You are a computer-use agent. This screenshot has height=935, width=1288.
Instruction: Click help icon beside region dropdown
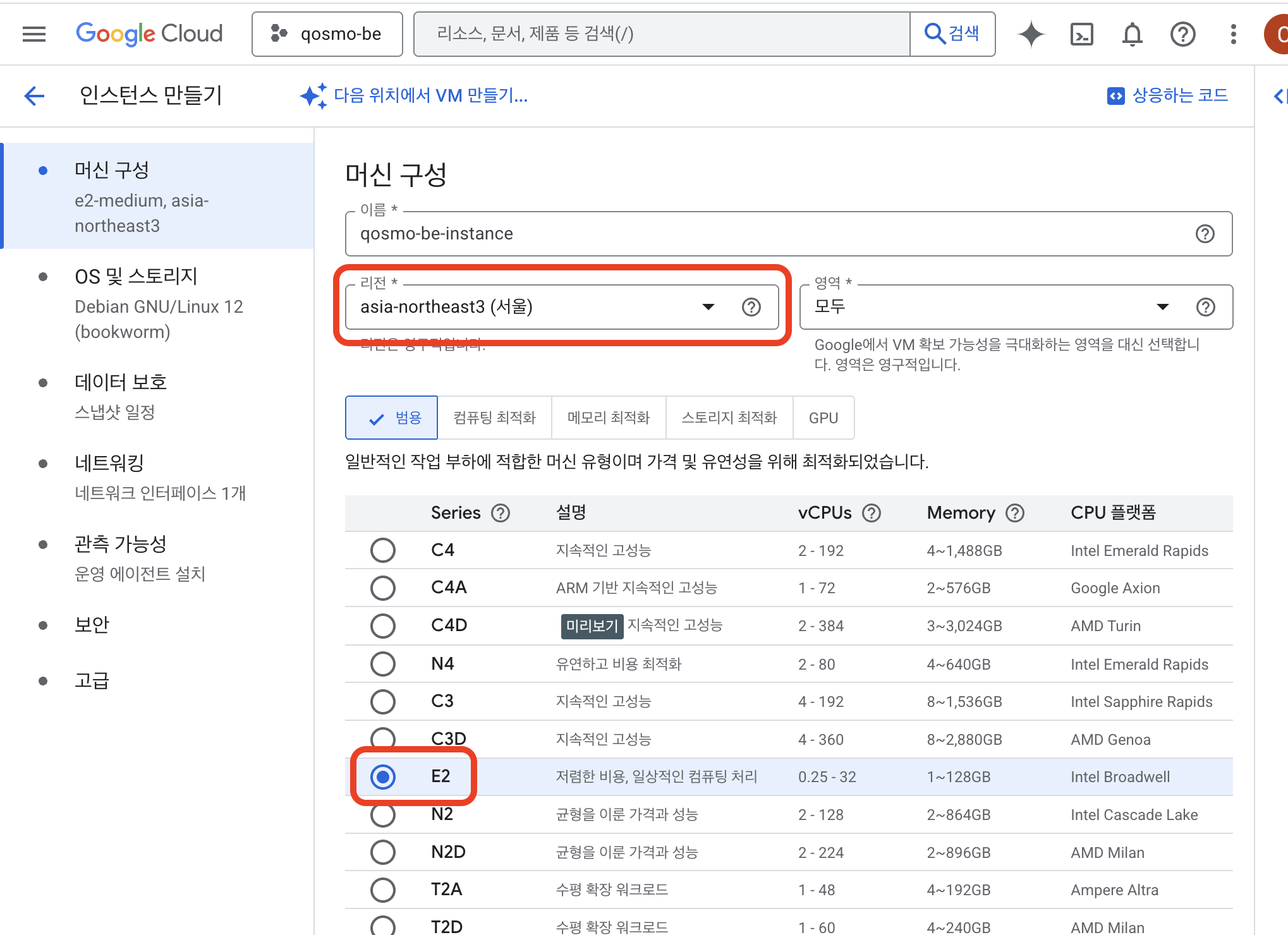tap(751, 307)
